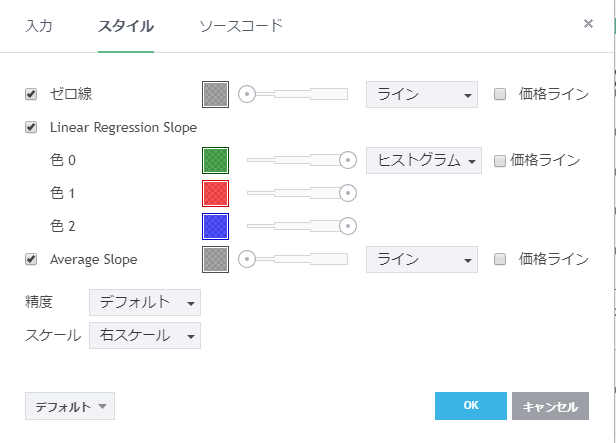Open the green 色 0 color swatch

(x=215, y=159)
